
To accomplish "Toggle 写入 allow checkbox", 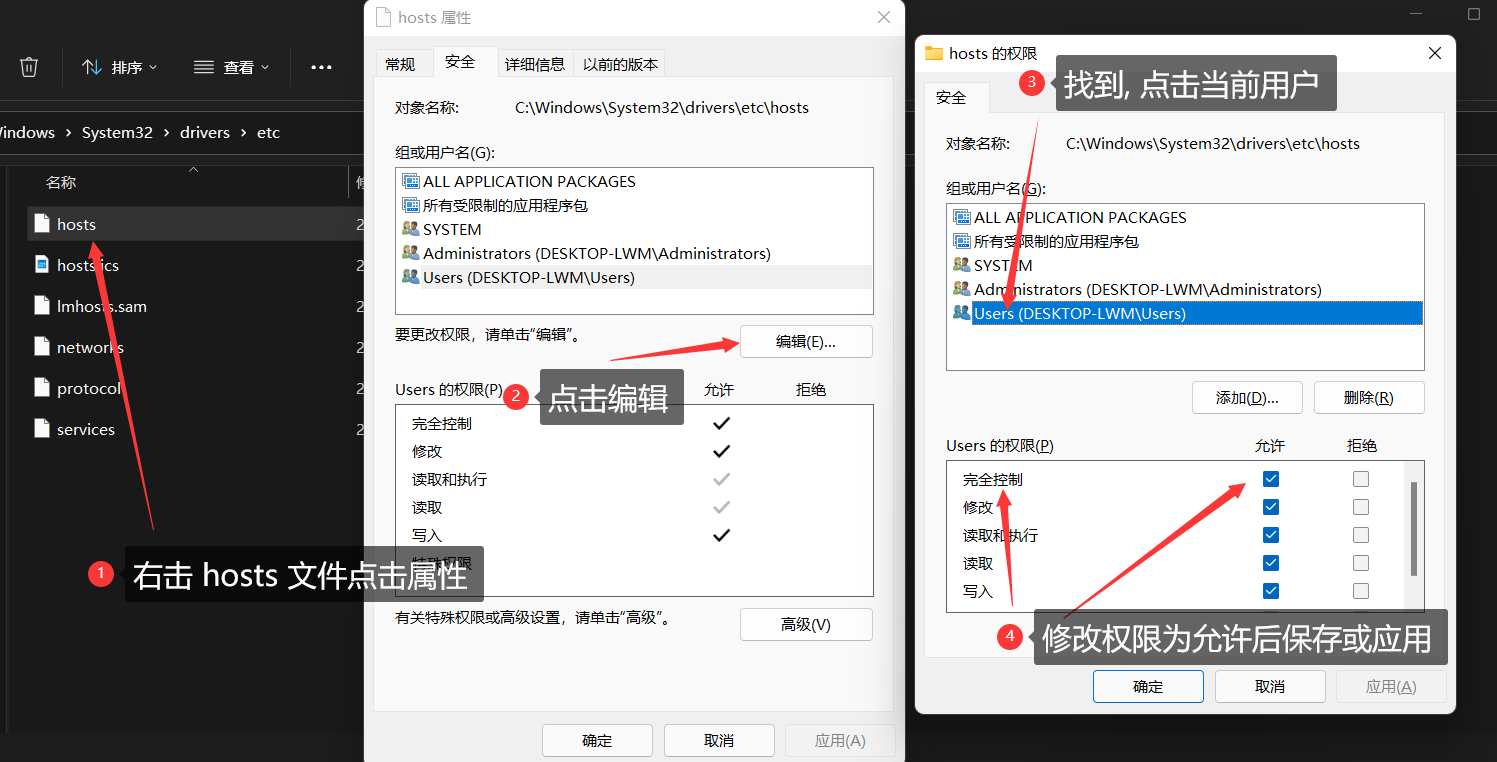I will click(x=1270, y=591).
